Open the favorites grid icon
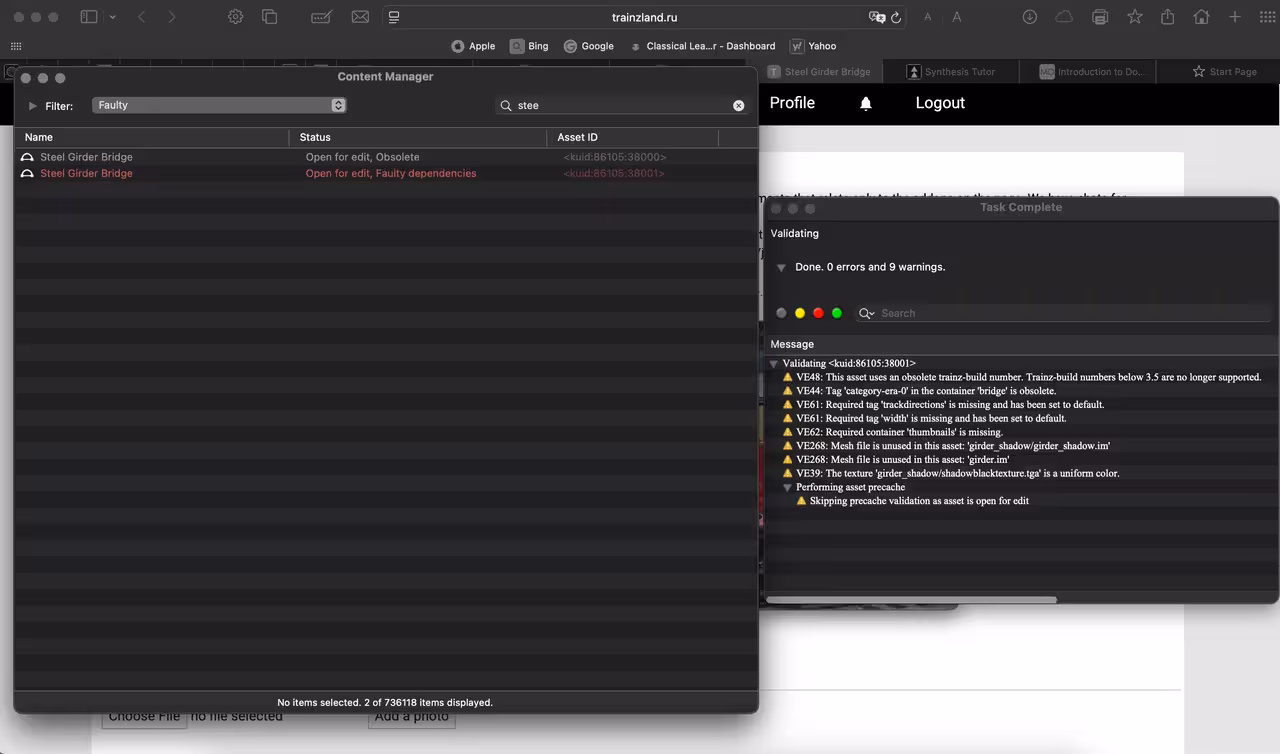The height and width of the screenshot is (754, 1280). click(16, 46)
